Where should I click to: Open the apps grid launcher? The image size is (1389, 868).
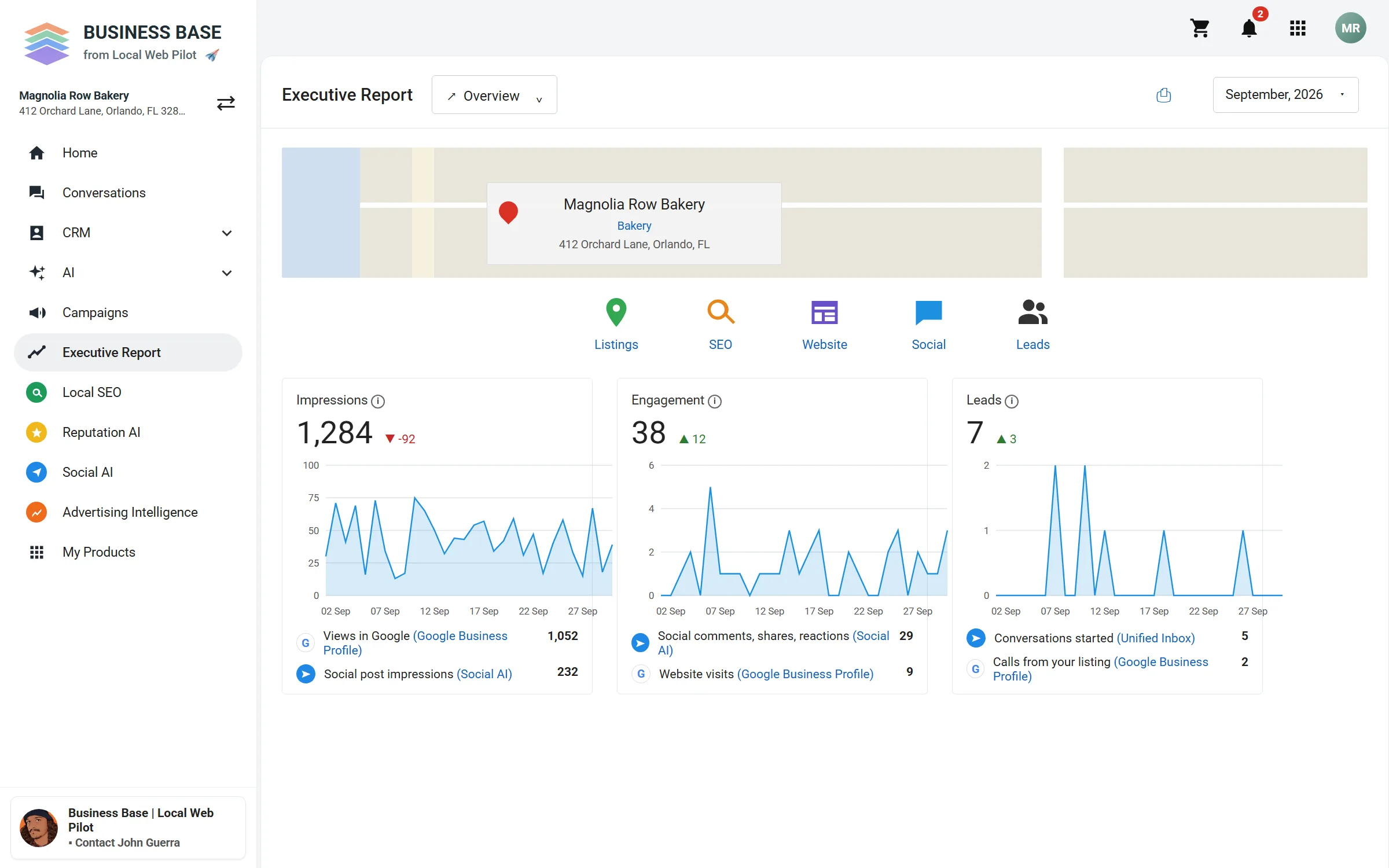point(1298,28)
